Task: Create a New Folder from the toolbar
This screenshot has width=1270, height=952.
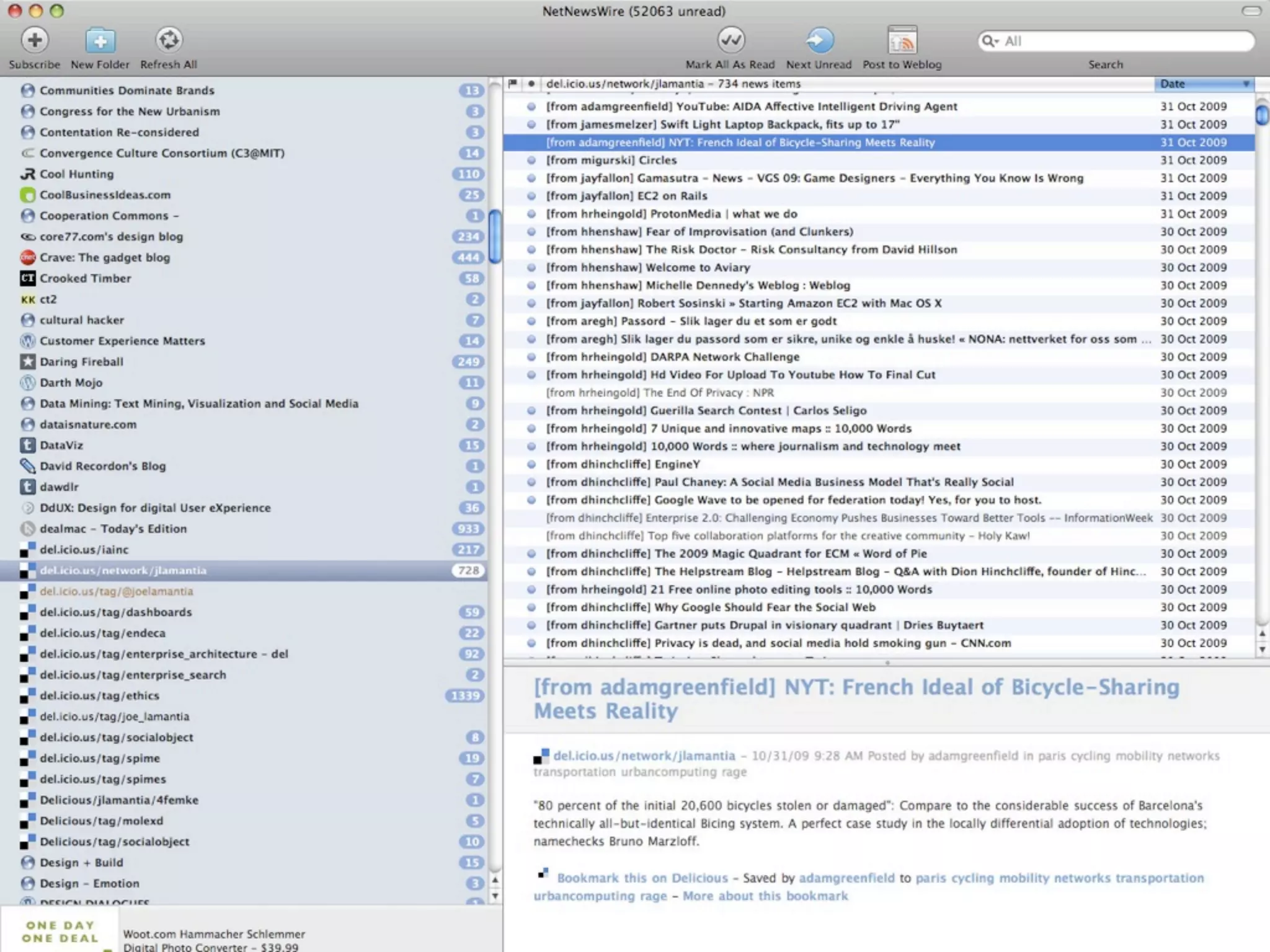Action: 100,41
